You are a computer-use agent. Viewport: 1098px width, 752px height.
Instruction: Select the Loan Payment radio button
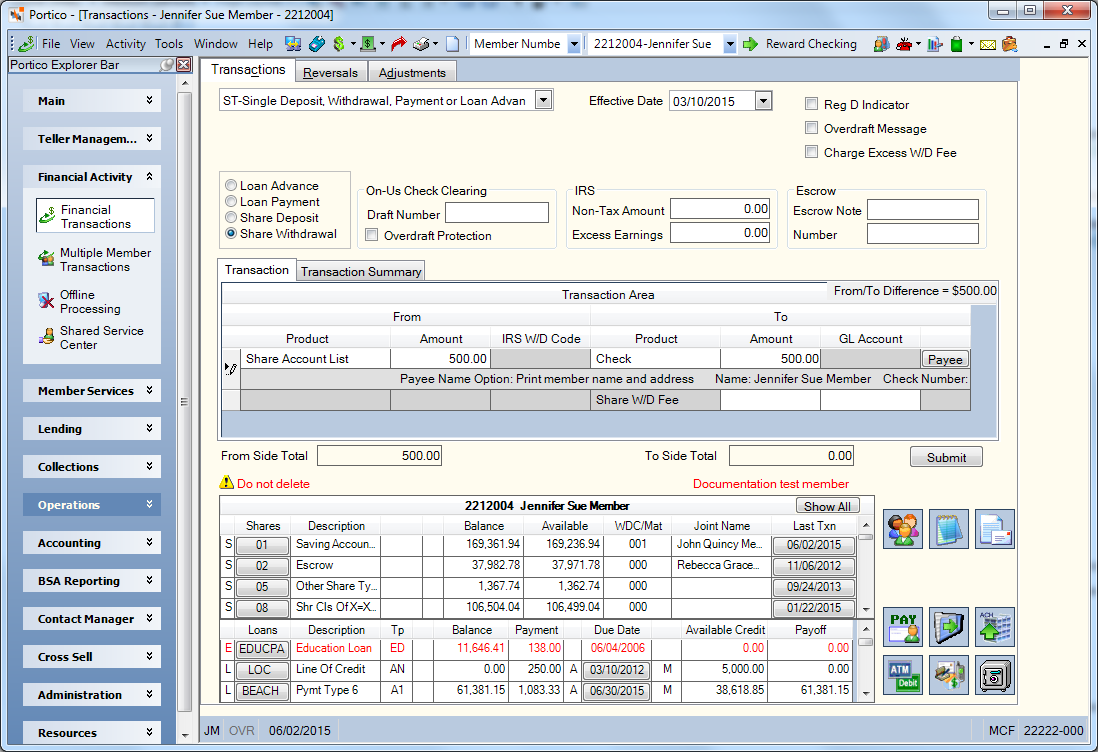click(x=230, y=202)
